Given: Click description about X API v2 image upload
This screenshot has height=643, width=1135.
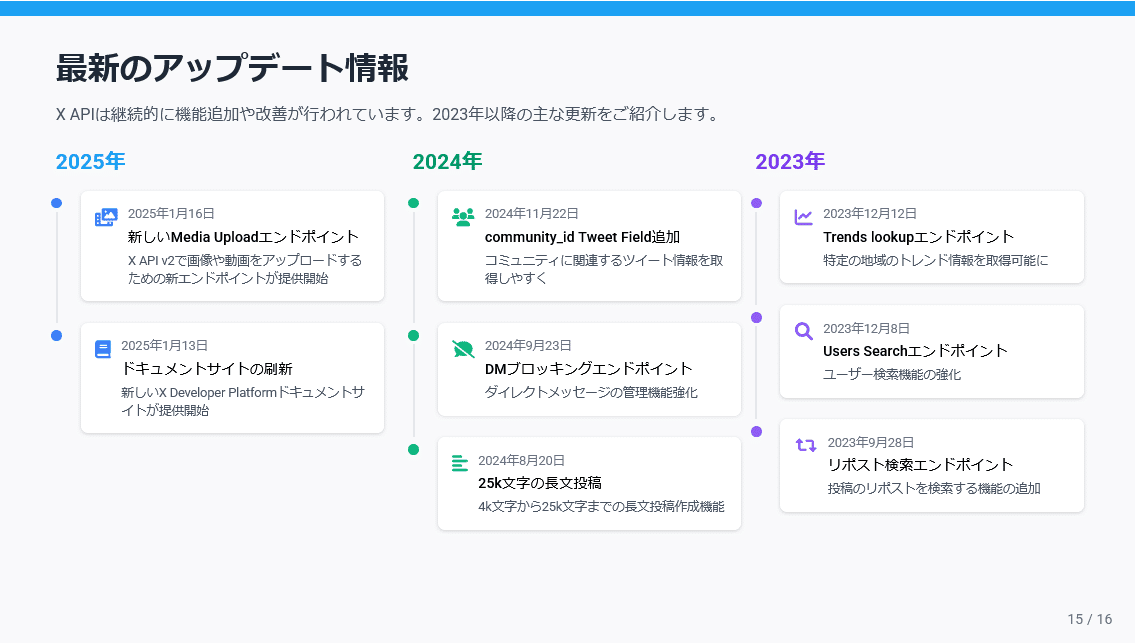Looking at the screenshot, I should pos(245,269).
